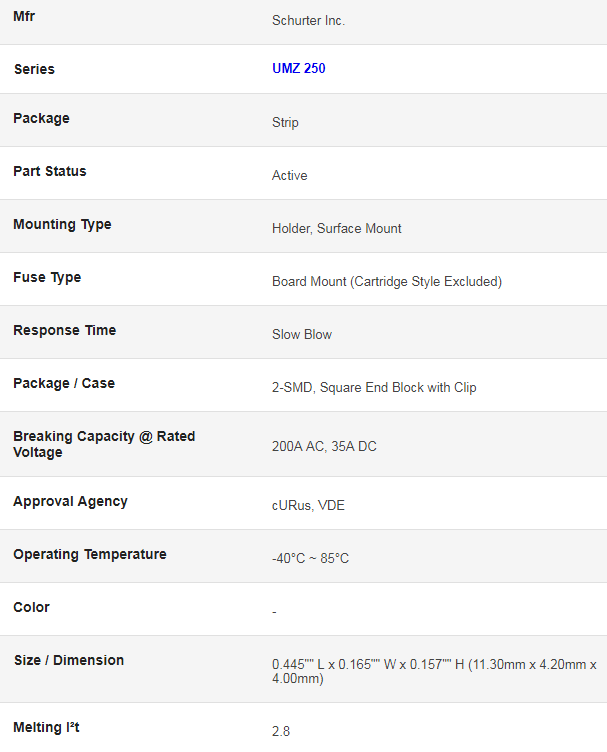Click the Fuse Type label
This screenshot has height=752, width=607.
(47, 277)
